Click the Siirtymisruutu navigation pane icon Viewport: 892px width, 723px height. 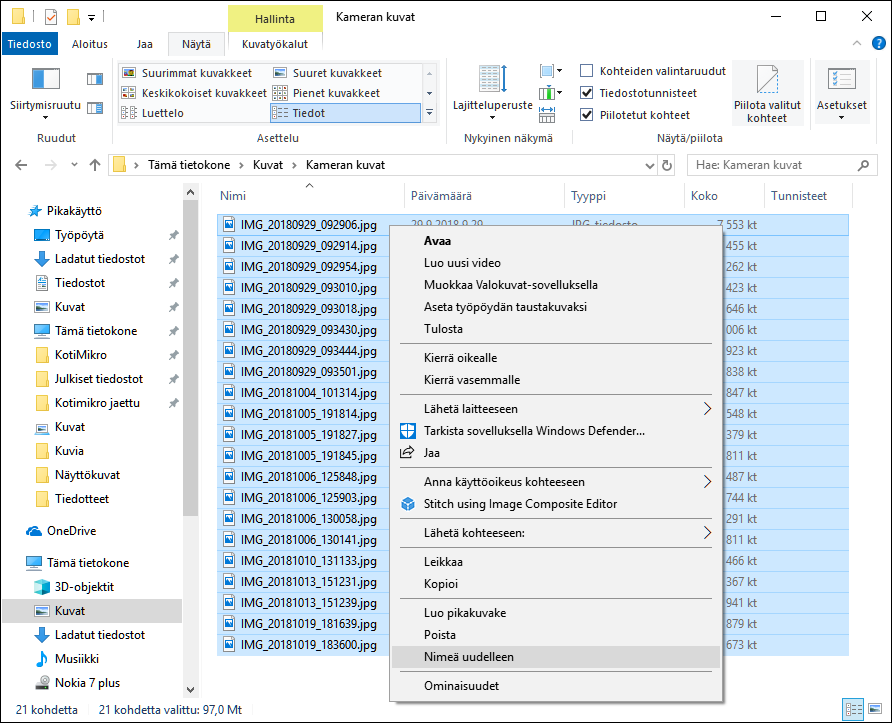tap(46, 80)
